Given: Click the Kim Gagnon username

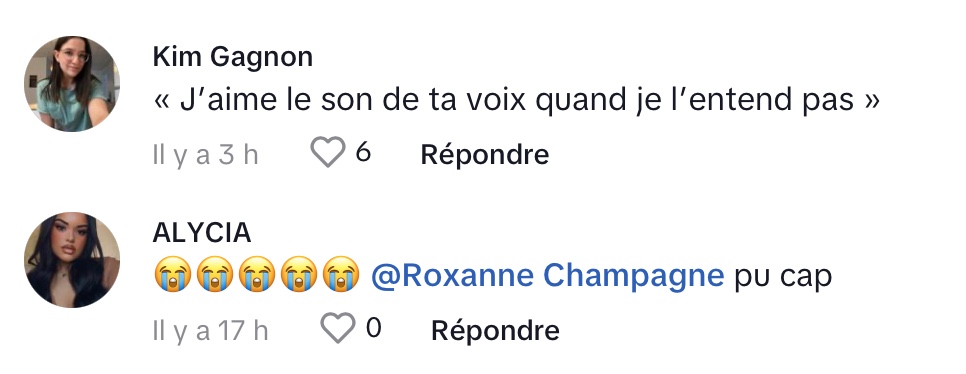Looking at the screenshot, I should [233, 57].
